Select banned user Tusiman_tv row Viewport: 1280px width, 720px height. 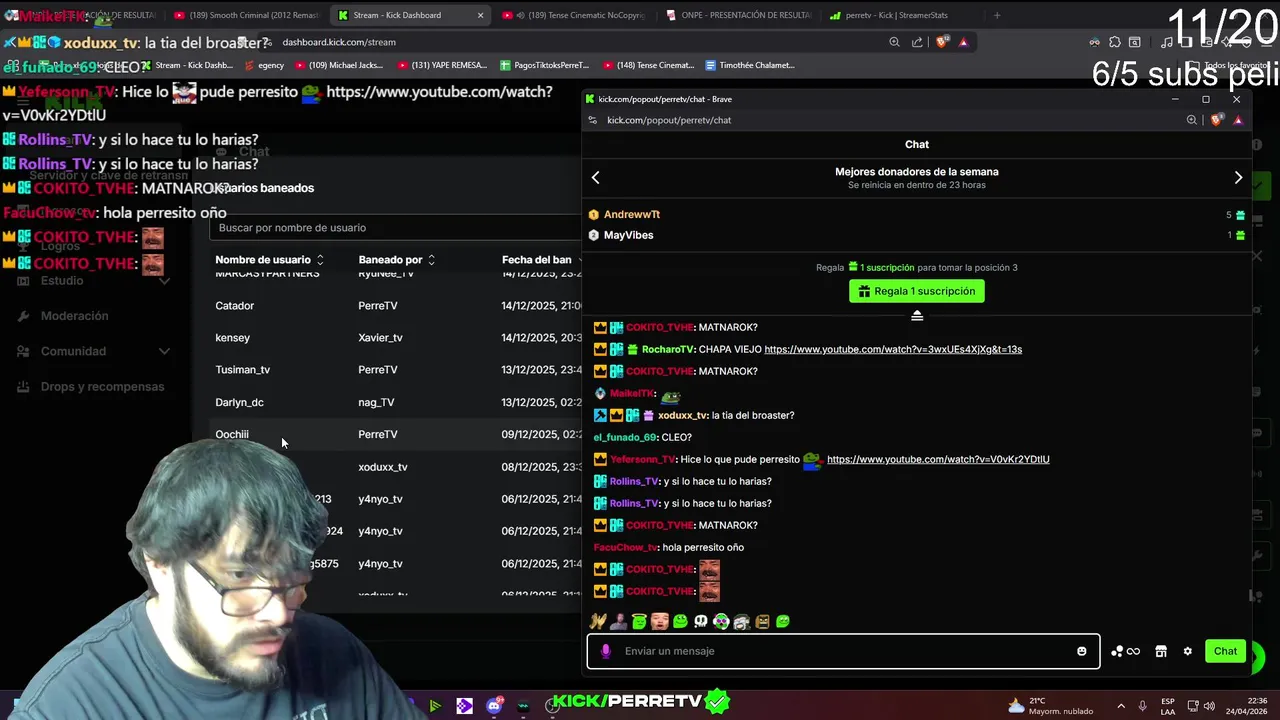(x=395, y=370)
